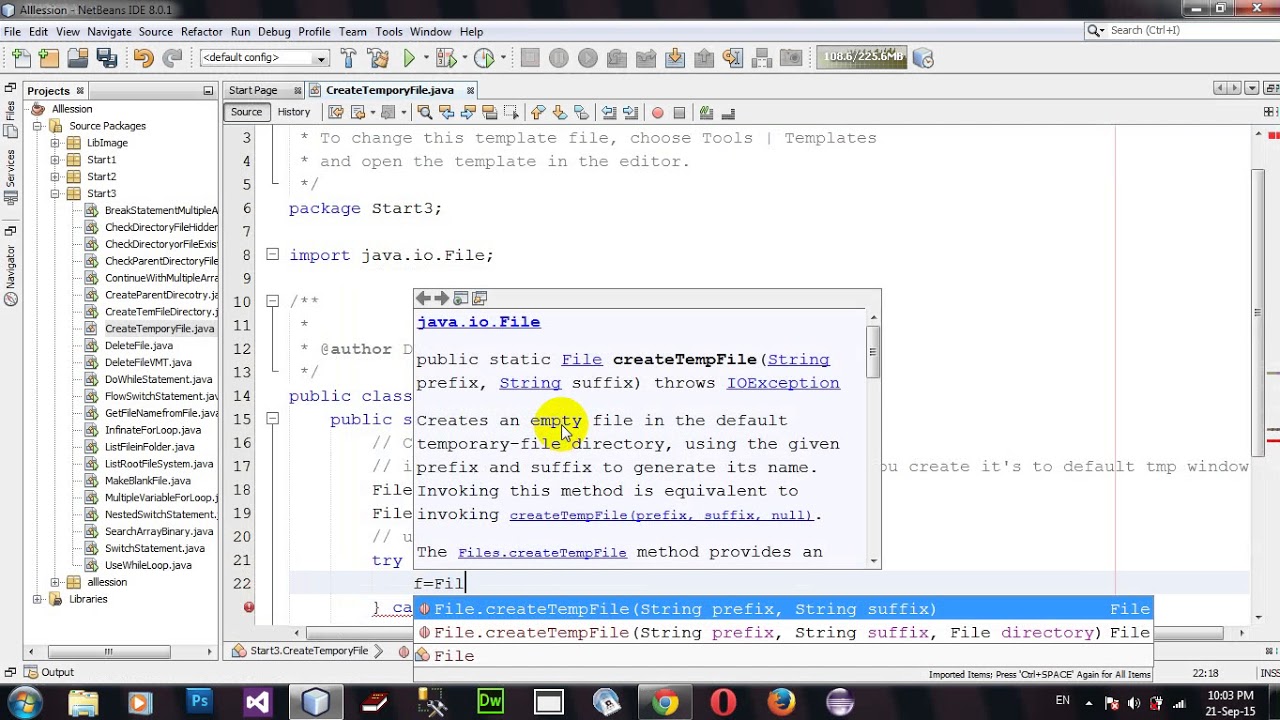Select the CreateTemporyFile.java editor tab

[390, 90]
